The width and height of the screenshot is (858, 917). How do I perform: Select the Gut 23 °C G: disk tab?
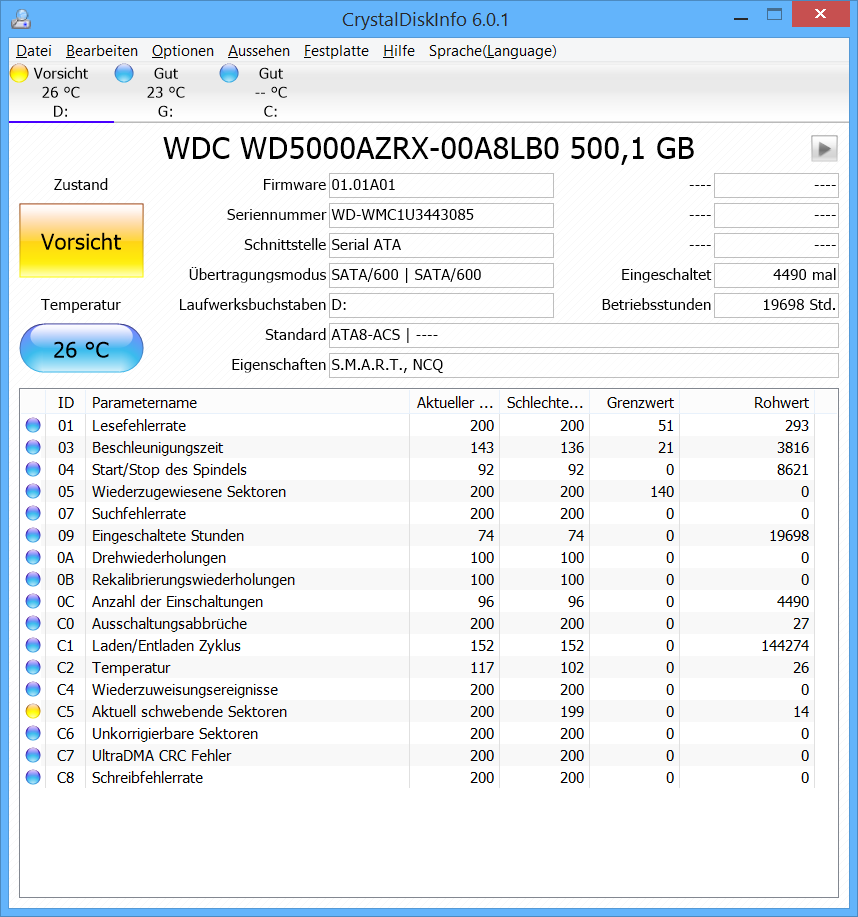(166, 92)
